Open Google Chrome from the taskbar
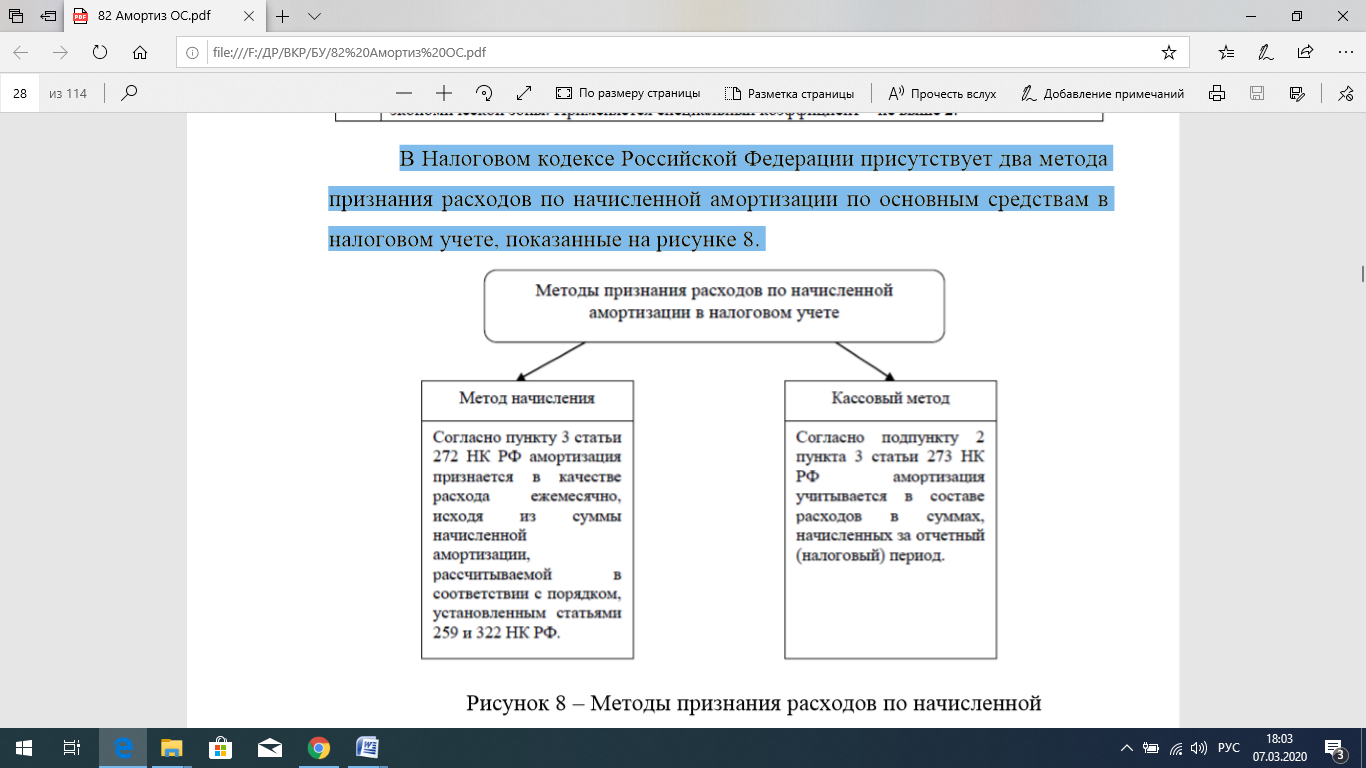The width and height of the screenshot is (1366, 768). pos(319,748)
